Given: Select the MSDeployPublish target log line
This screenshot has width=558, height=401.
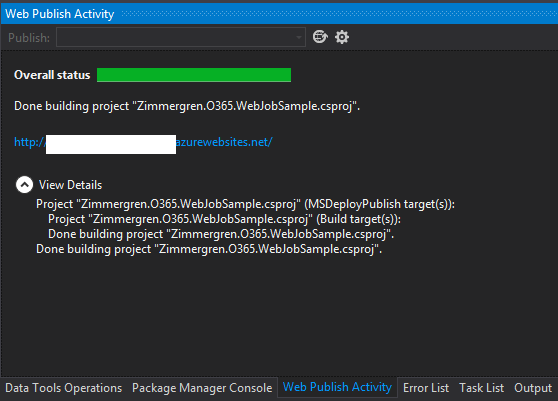Looking at the screenshot, I should (x=245, y=204).
